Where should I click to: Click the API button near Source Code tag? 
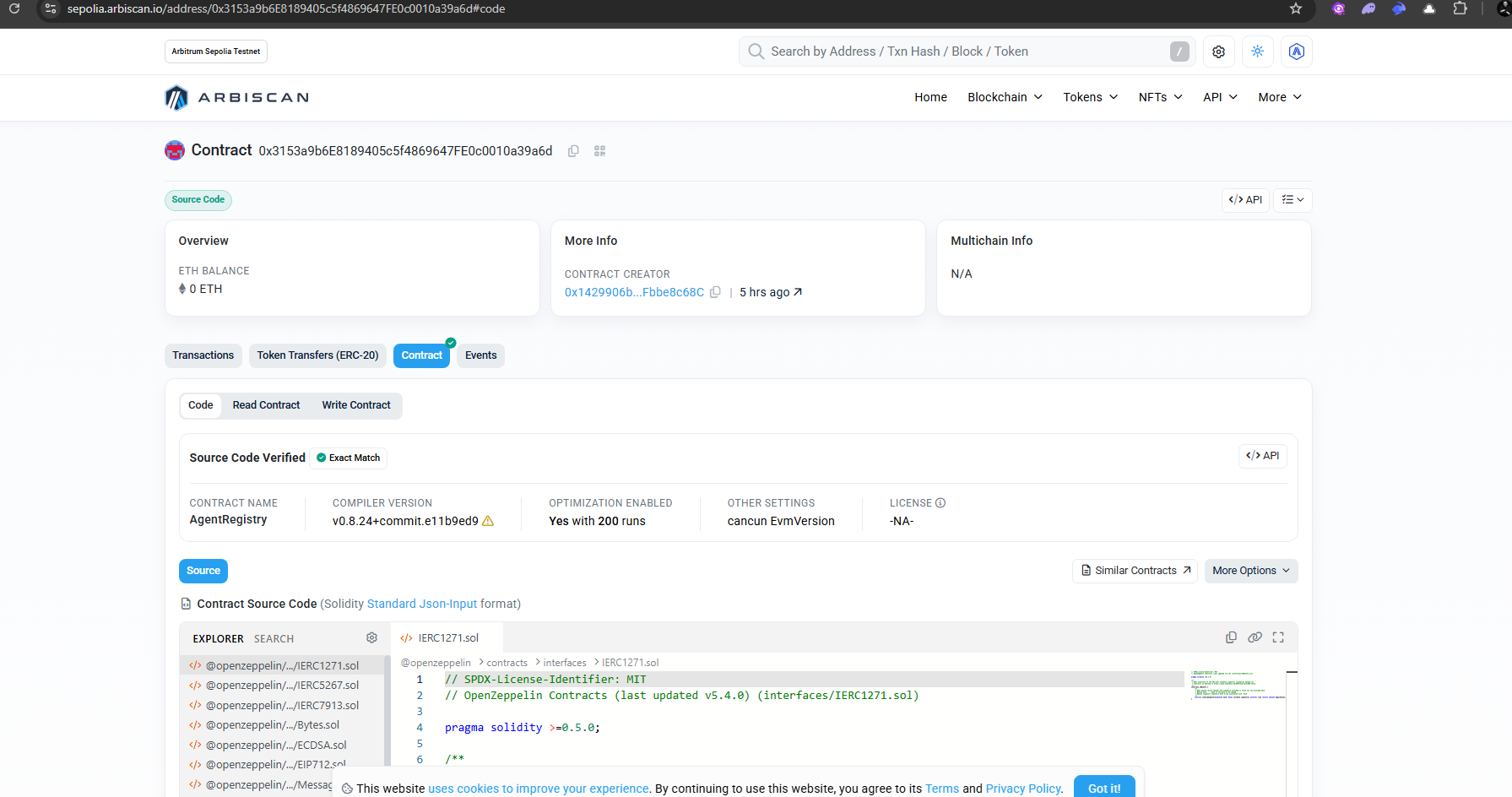click(1245, 200)
